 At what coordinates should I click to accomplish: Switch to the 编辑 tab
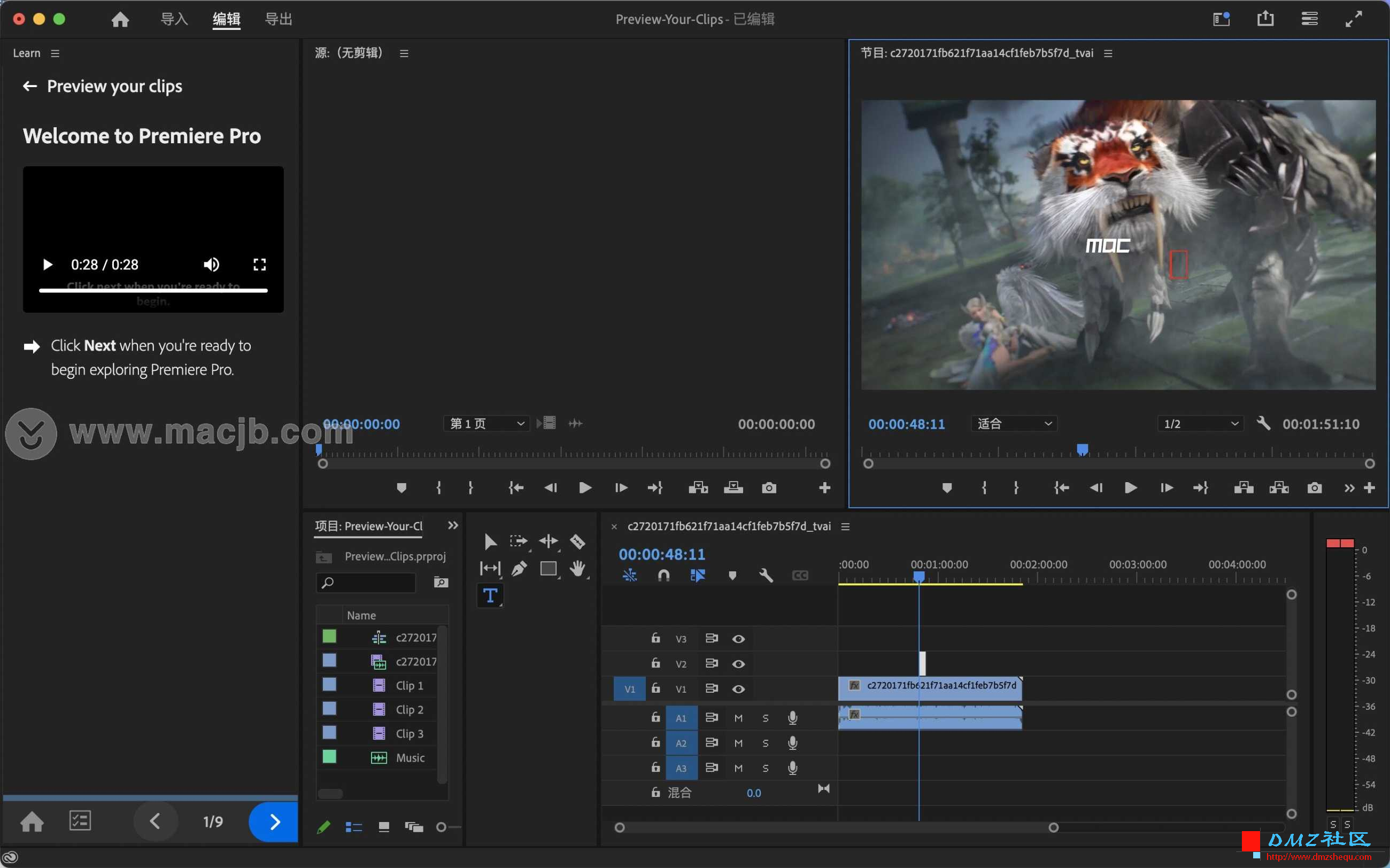[226, 19]
